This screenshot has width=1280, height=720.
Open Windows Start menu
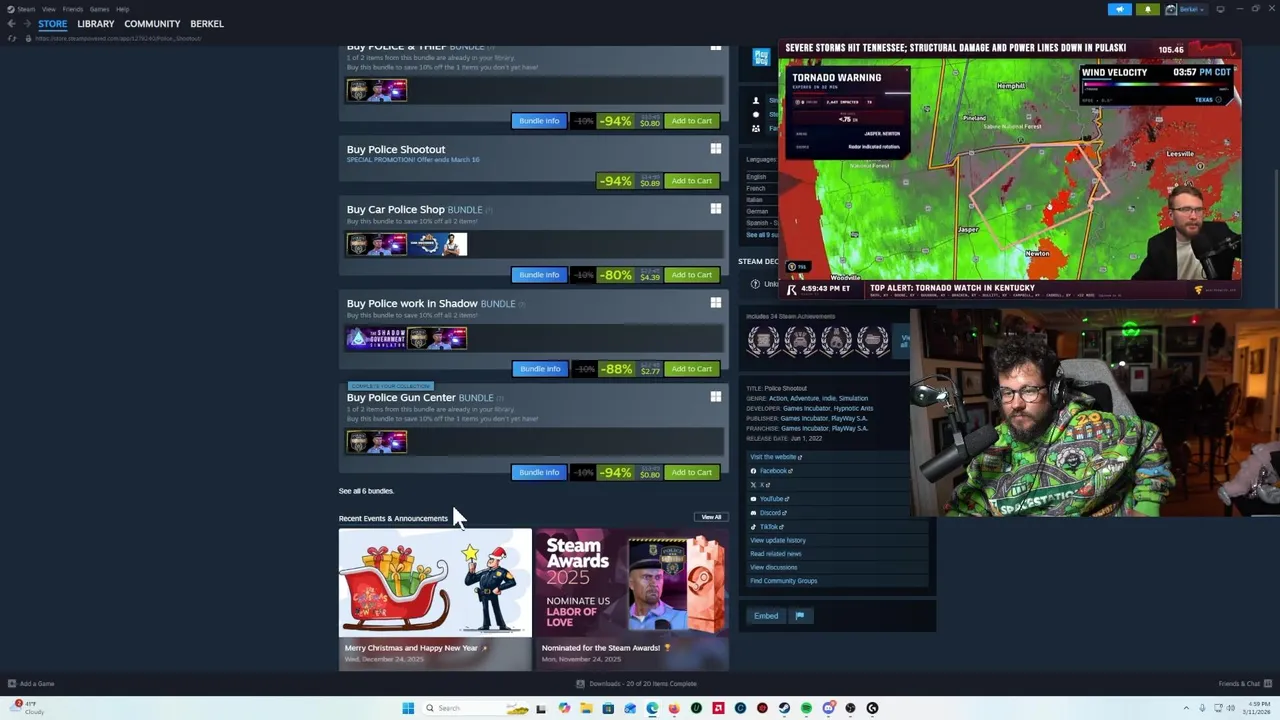pos(408,708)
